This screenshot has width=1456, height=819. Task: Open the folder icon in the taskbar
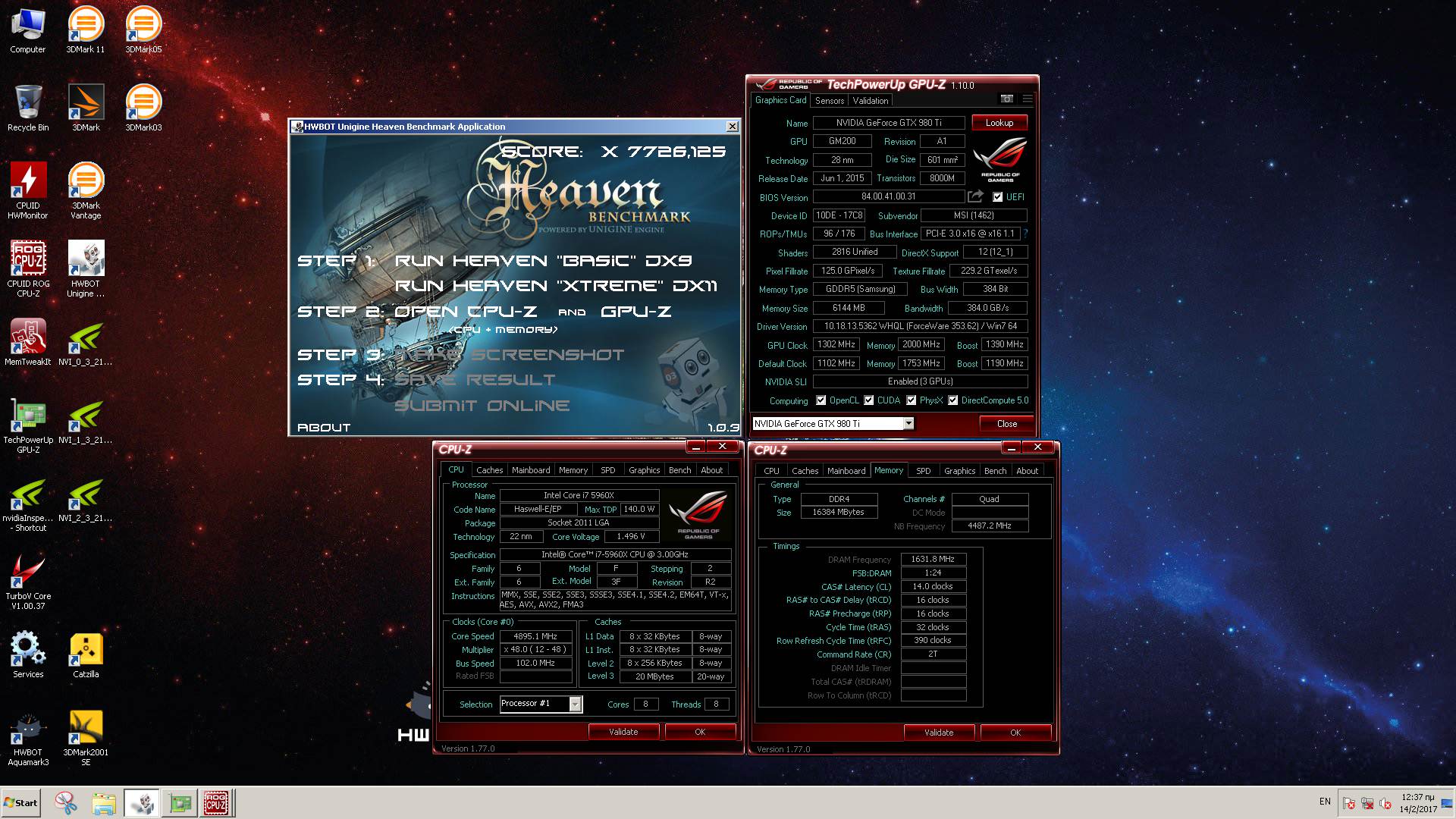pos(104,803)
